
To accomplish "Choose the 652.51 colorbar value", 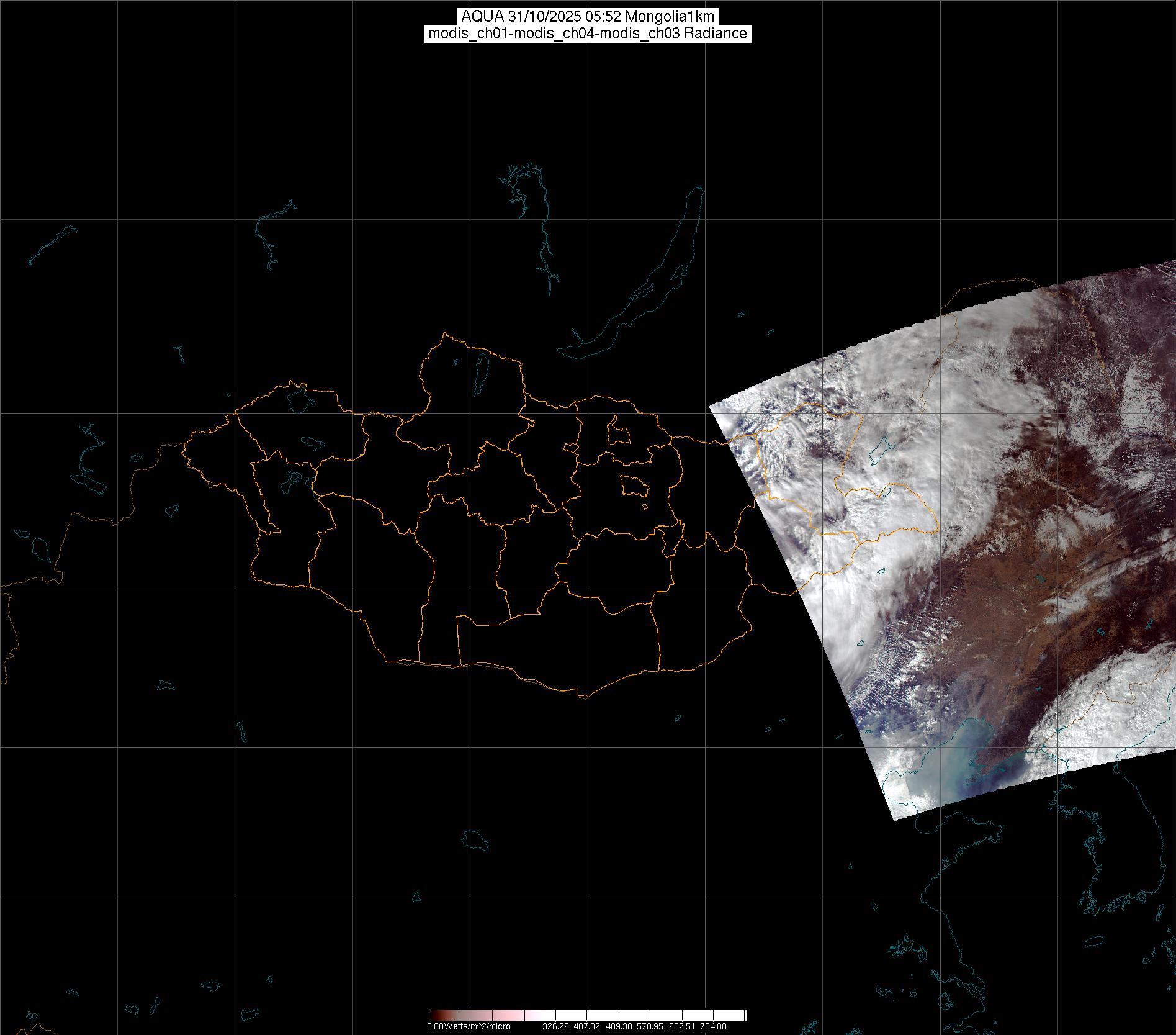I will [682, 1026].
